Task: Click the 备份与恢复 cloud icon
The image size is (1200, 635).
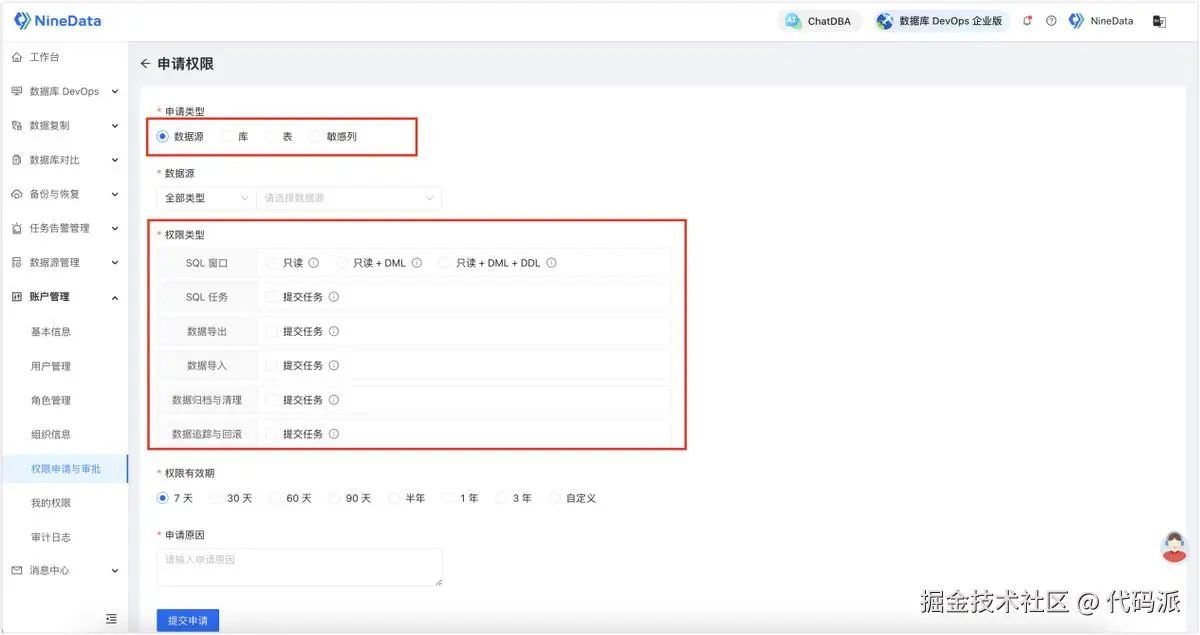Action: click(x=16, y=194)
